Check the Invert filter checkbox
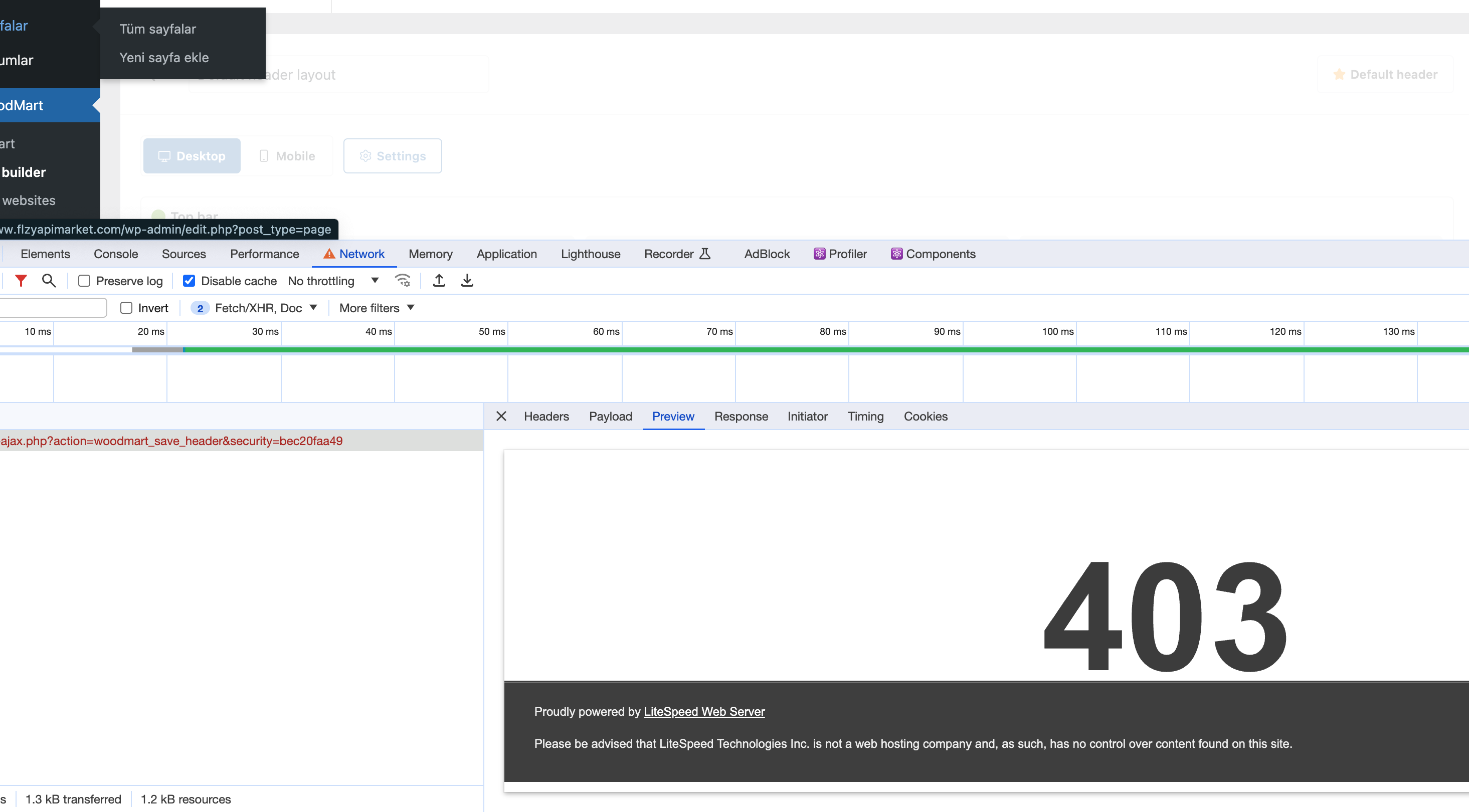Viewport: 1469px width, 812px height. pyautogui.click(x=127, y=308)
